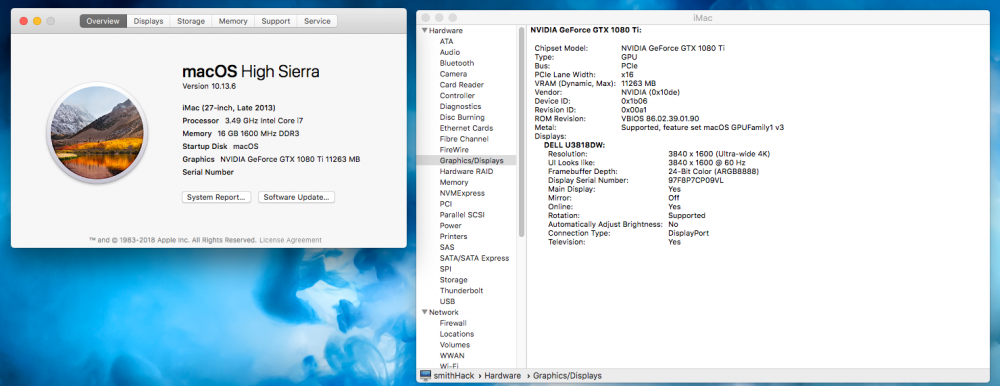Select Parallel SCSI in the sidebar
This screenshot has height=386, width=1000.
(462, 215)
